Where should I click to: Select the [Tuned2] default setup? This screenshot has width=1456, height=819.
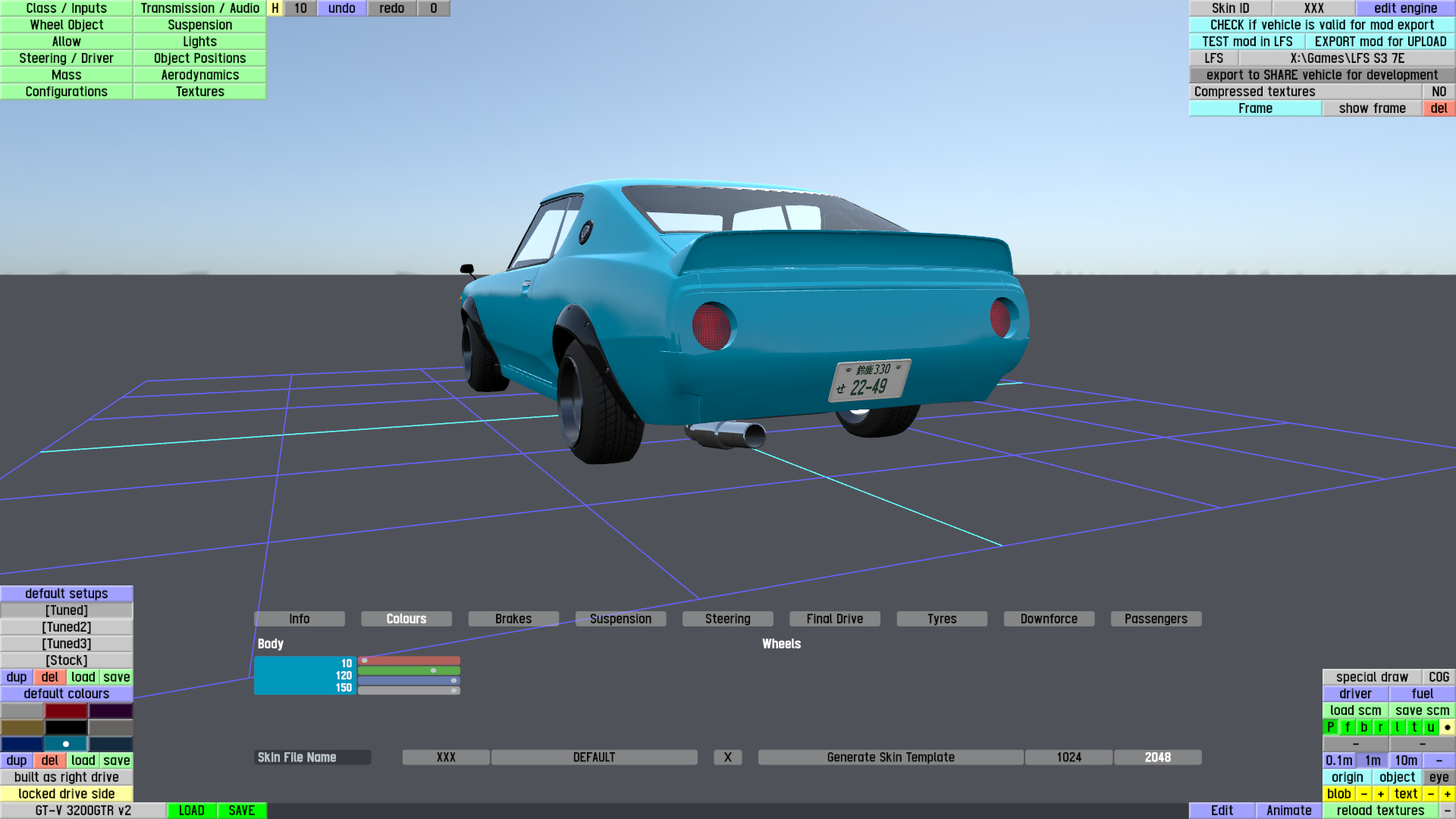coord(67,627)
